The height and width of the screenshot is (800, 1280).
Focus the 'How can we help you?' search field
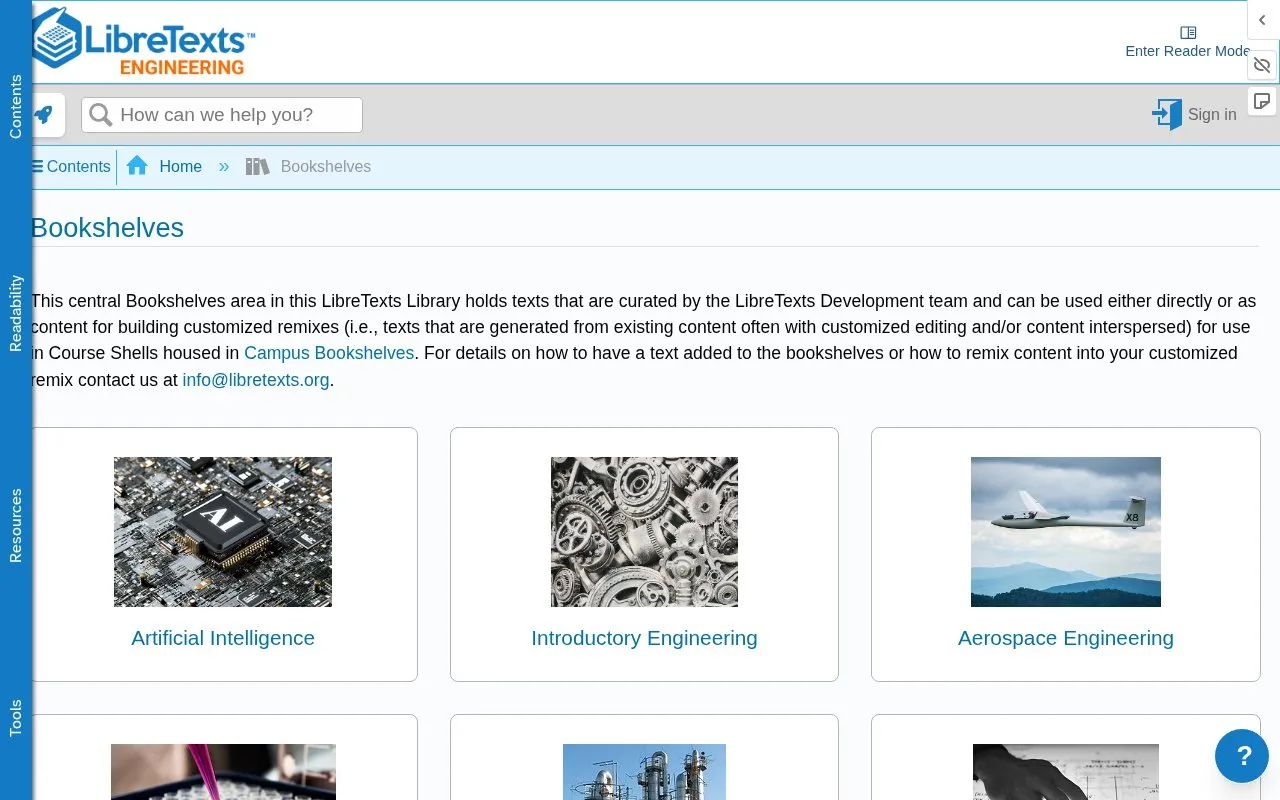pyautogui.click(x=222, y=115)
